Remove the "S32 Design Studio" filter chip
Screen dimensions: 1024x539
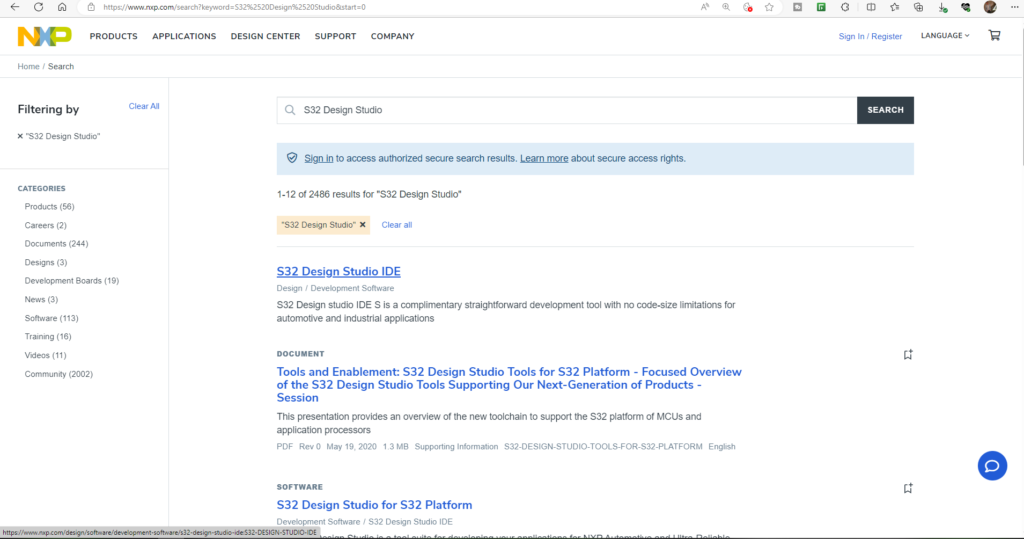(x=362, y=225)
